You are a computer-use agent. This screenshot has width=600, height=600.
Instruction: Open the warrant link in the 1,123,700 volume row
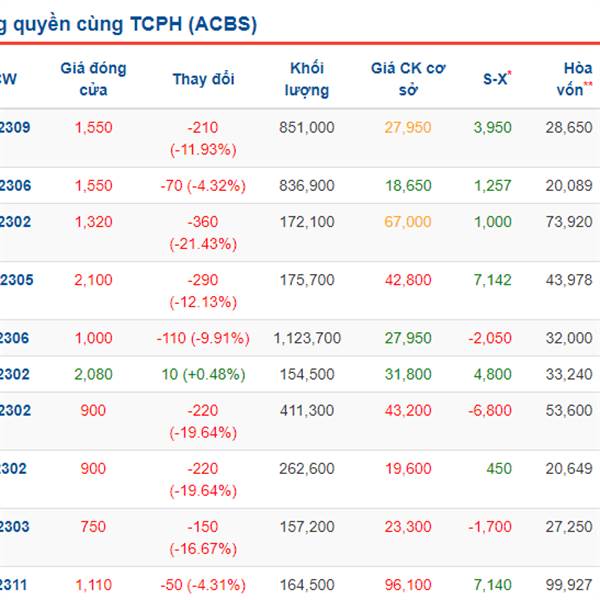click(15, 338)
